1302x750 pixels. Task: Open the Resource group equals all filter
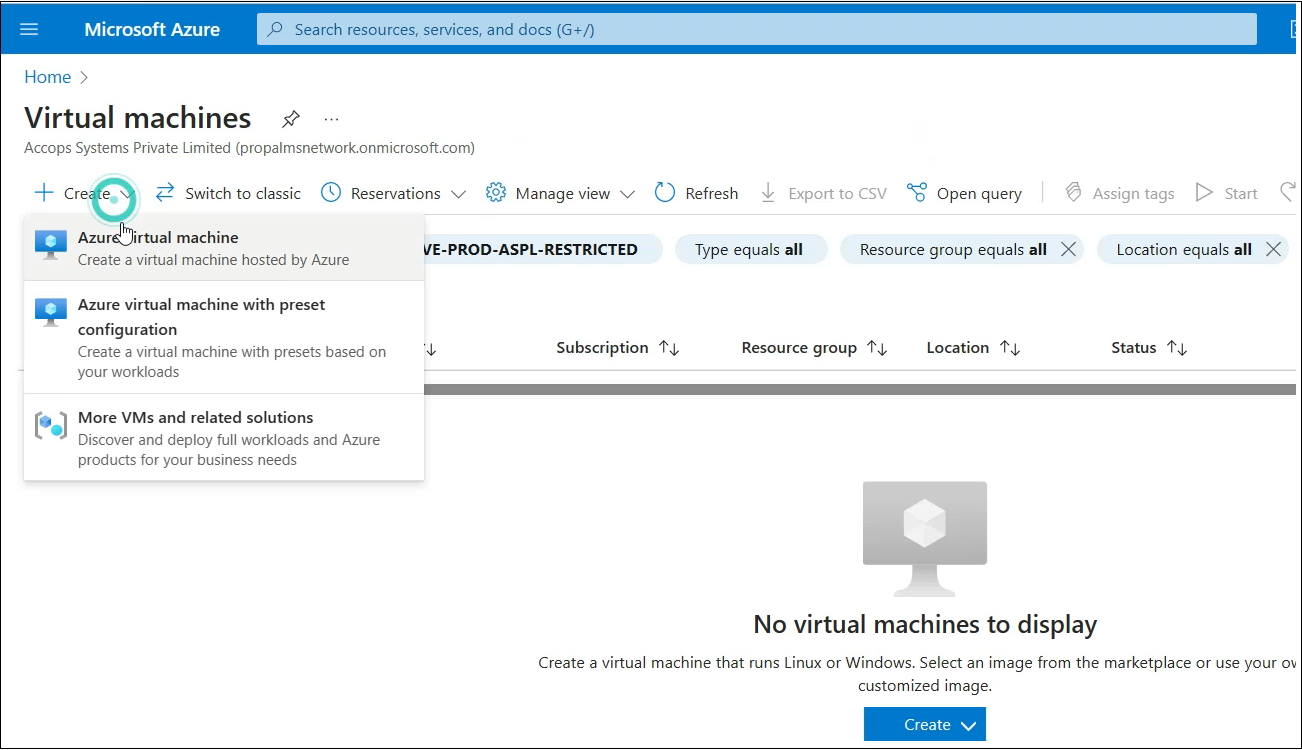953,249
